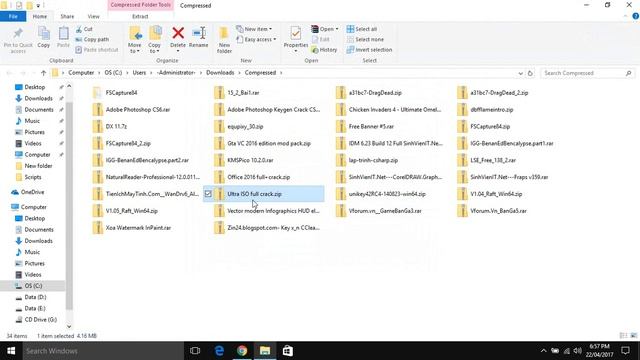640x360 pixels.
Task: Click Invert selection
Action: pyautogui.click(x=369, y=50)
